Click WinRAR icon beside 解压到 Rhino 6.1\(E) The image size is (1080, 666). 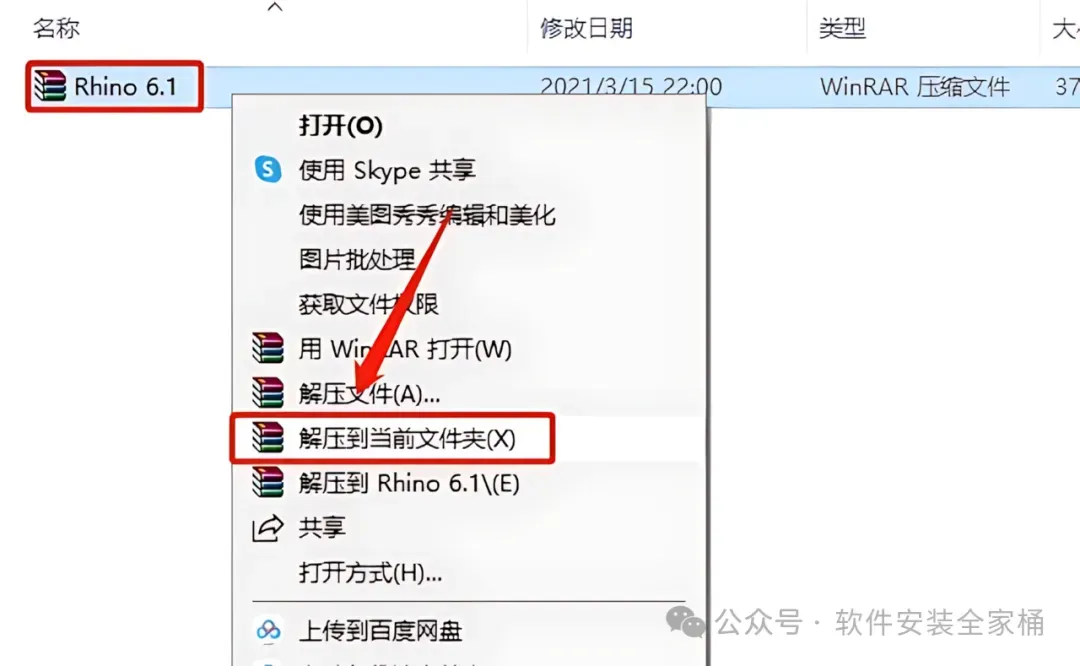tap(268, 482)
